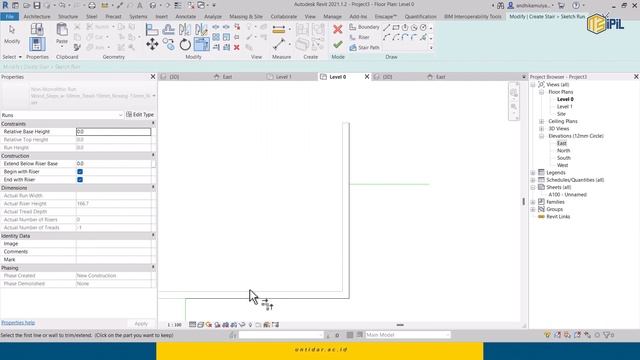
Task: Expand the Families node
Action: point(533,202)
